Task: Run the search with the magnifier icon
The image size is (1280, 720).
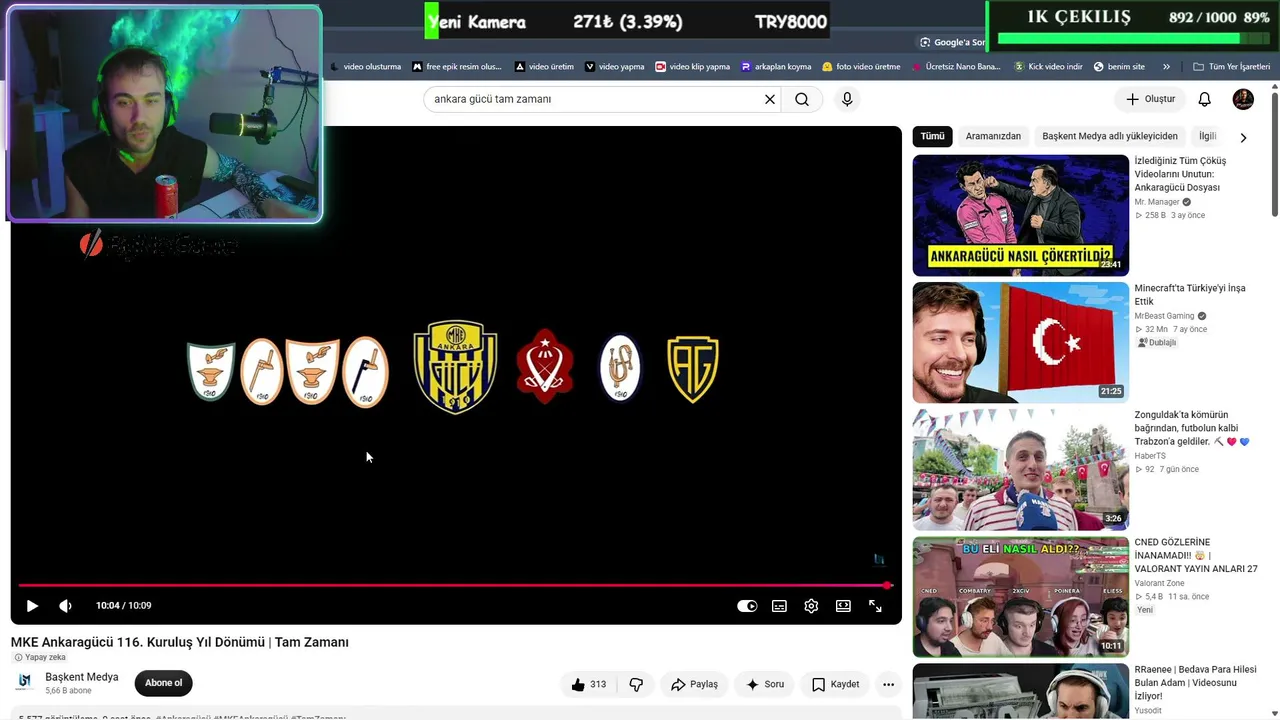Action: [x=802, y=99]
